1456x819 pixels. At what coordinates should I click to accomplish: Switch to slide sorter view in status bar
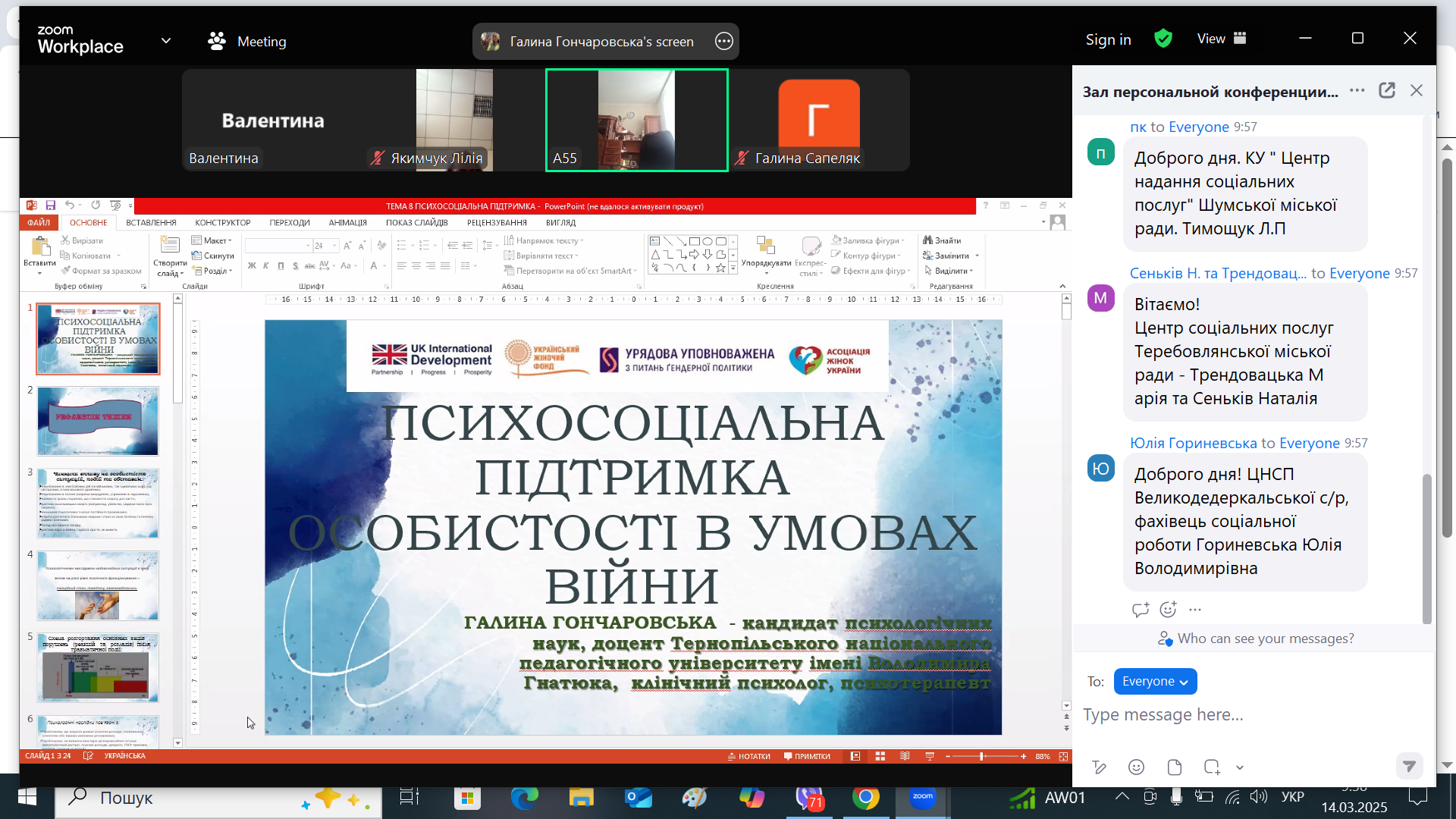click(880, 757)
